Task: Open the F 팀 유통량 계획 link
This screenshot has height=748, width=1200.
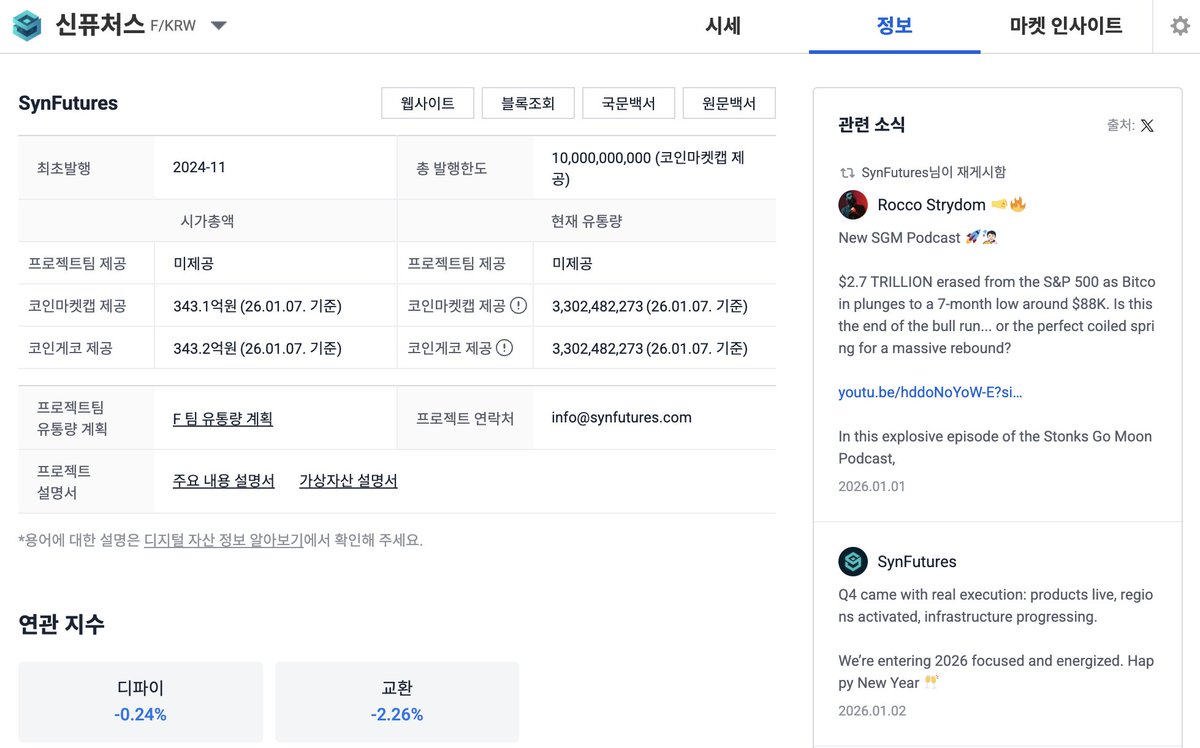Action: pos(223,418)
